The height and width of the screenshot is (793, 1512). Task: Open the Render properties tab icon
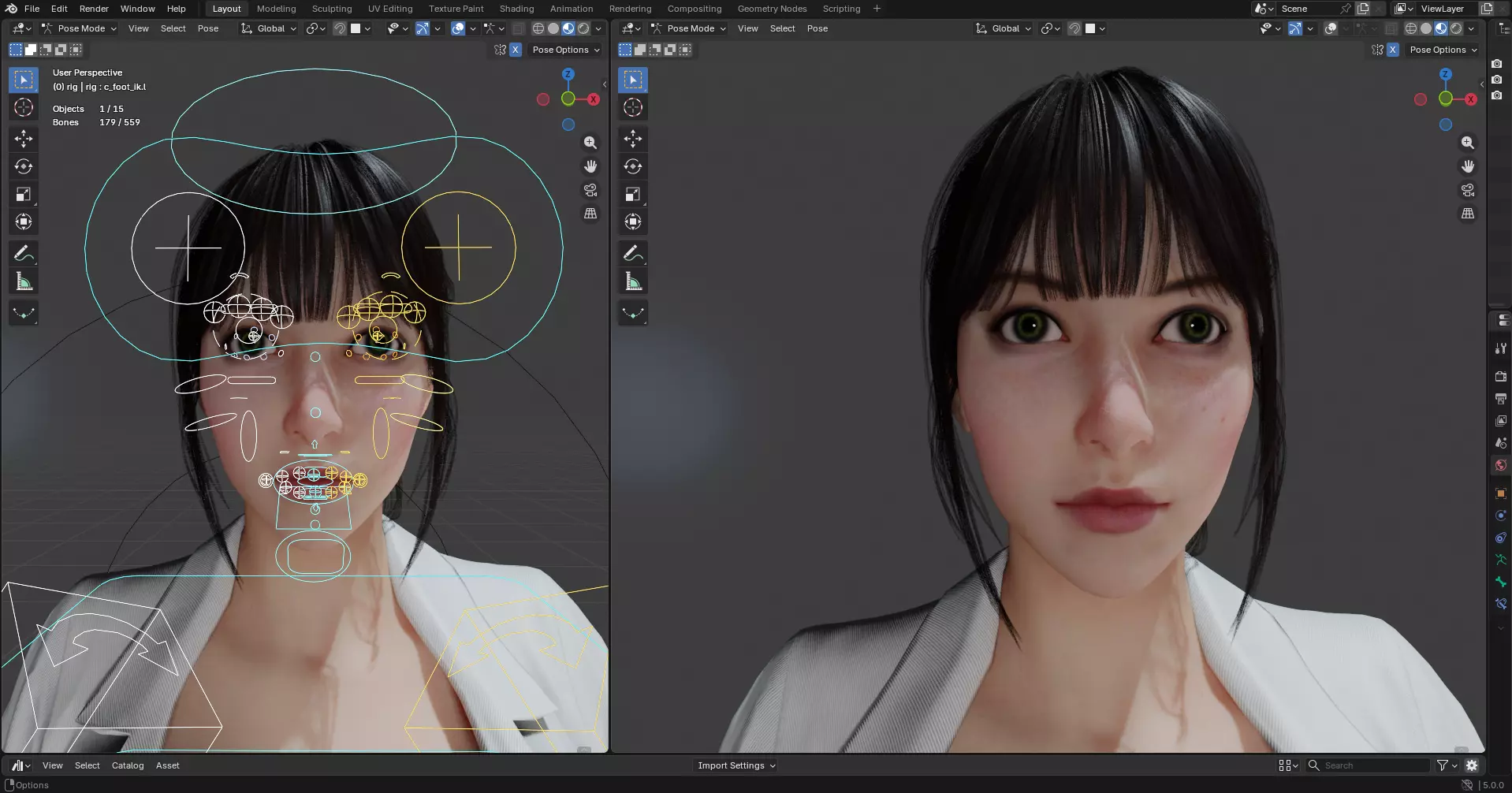pyautogui.click(x=1501, y=377)
